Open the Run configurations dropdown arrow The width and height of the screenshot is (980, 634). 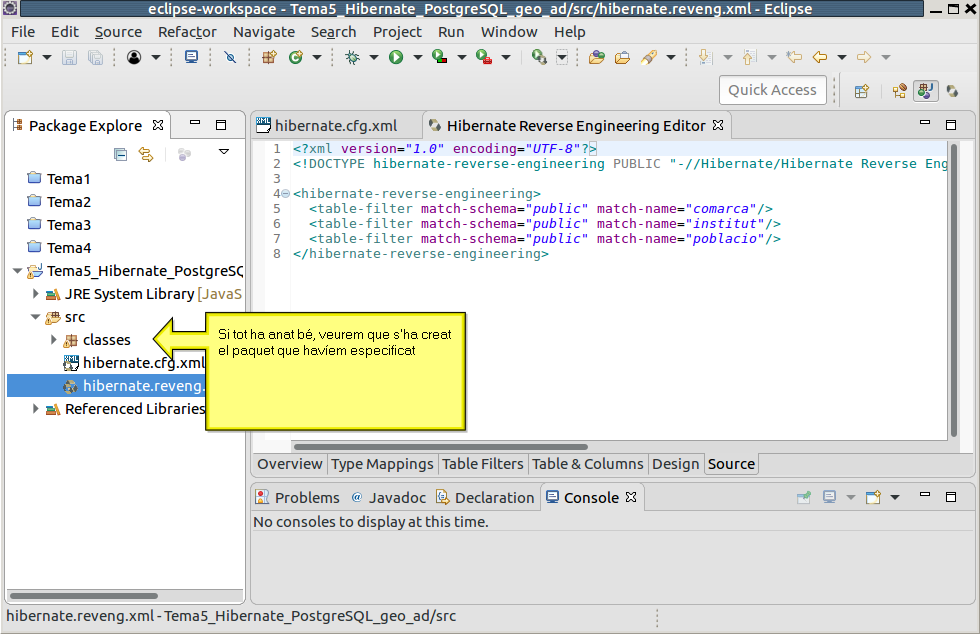(x=418, y=58)
